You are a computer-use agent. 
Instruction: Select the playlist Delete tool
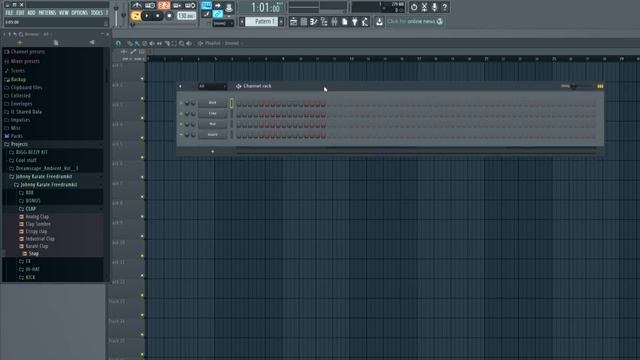tap(145, 43)
